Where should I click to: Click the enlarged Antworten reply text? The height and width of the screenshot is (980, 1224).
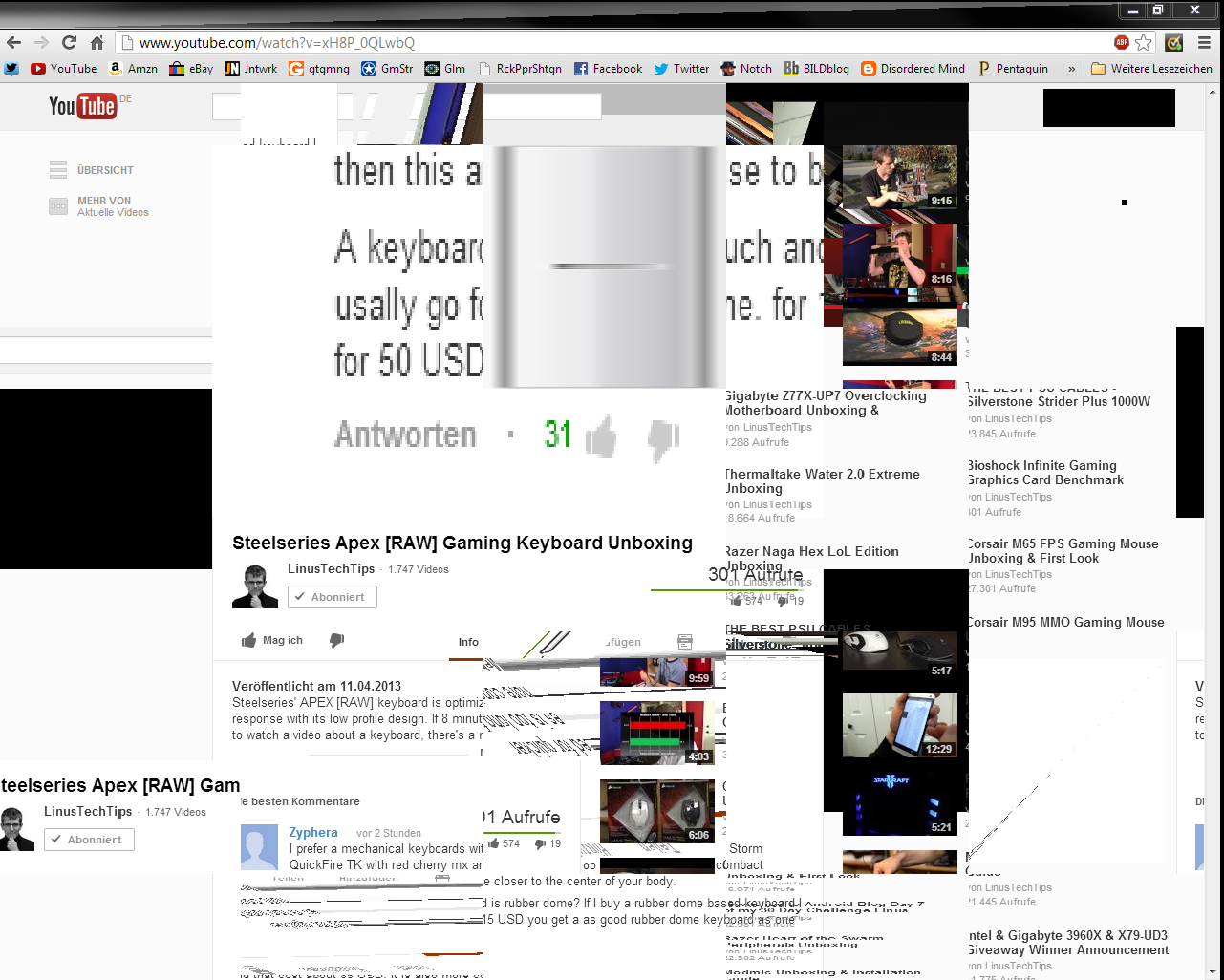(x=405, y=435)
